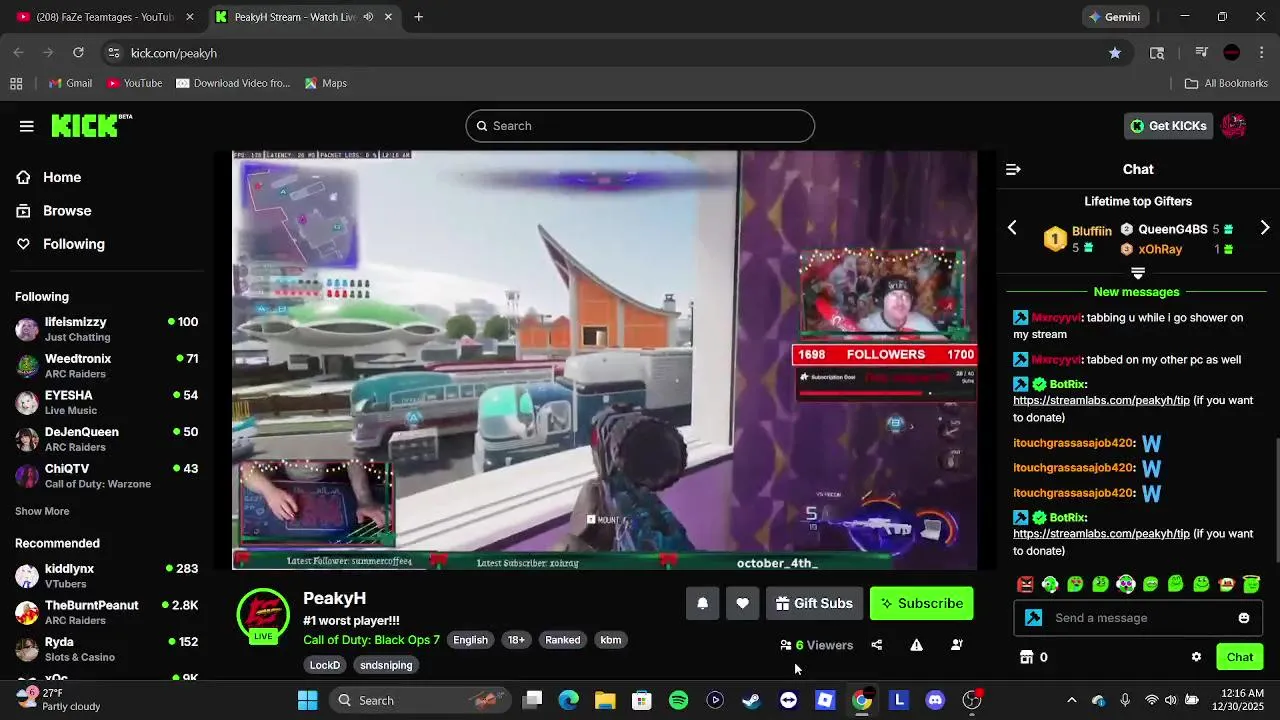Click the heart-eyes green emote
Viewport: 1280px width, 720px height.
[1075, 584]
